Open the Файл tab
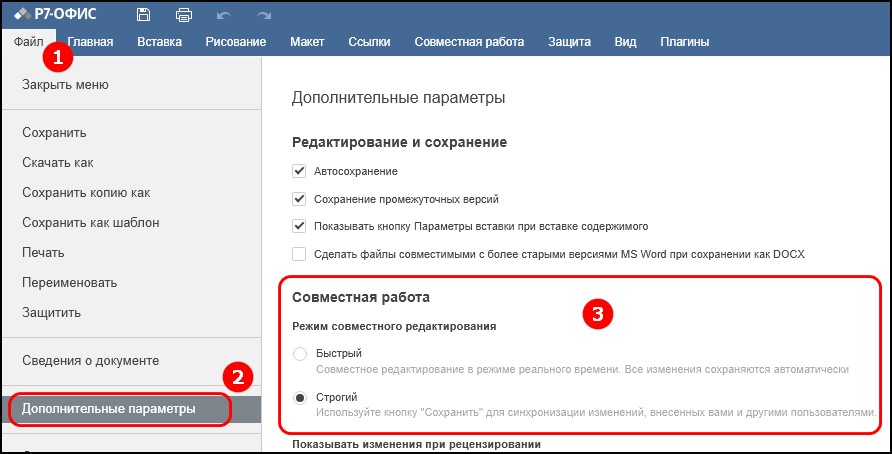892x454 pixels. (x=28, y=42)
